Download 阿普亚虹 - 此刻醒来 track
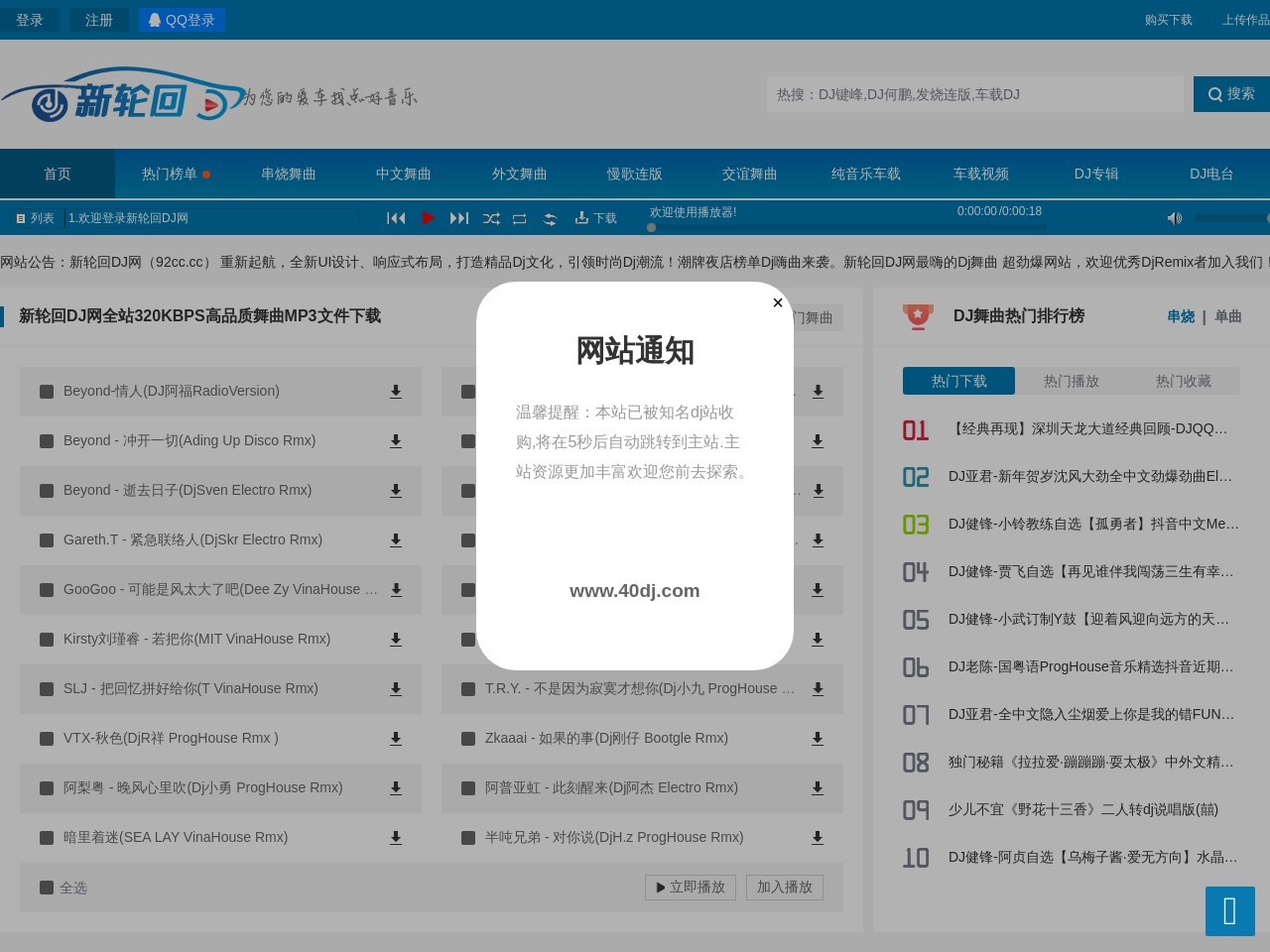Image resolution: width=1270 pixels, height=952 pixels. (x=818, y=788)
